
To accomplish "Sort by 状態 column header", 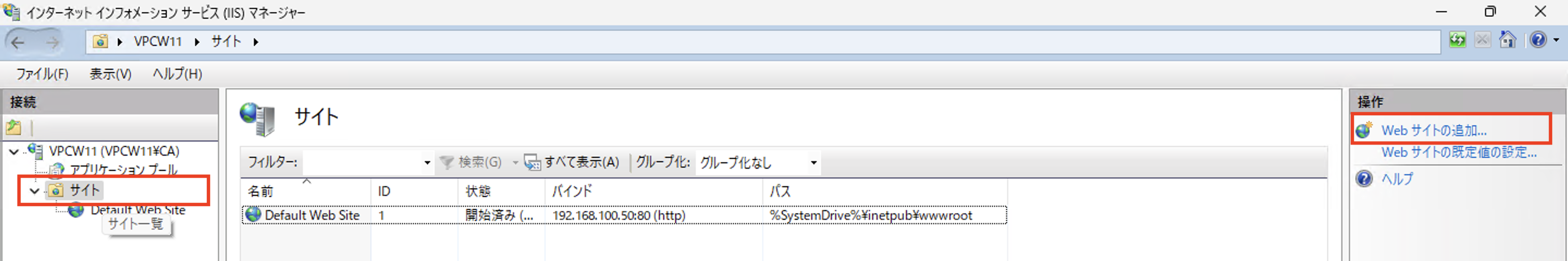I will coord(501,191).
